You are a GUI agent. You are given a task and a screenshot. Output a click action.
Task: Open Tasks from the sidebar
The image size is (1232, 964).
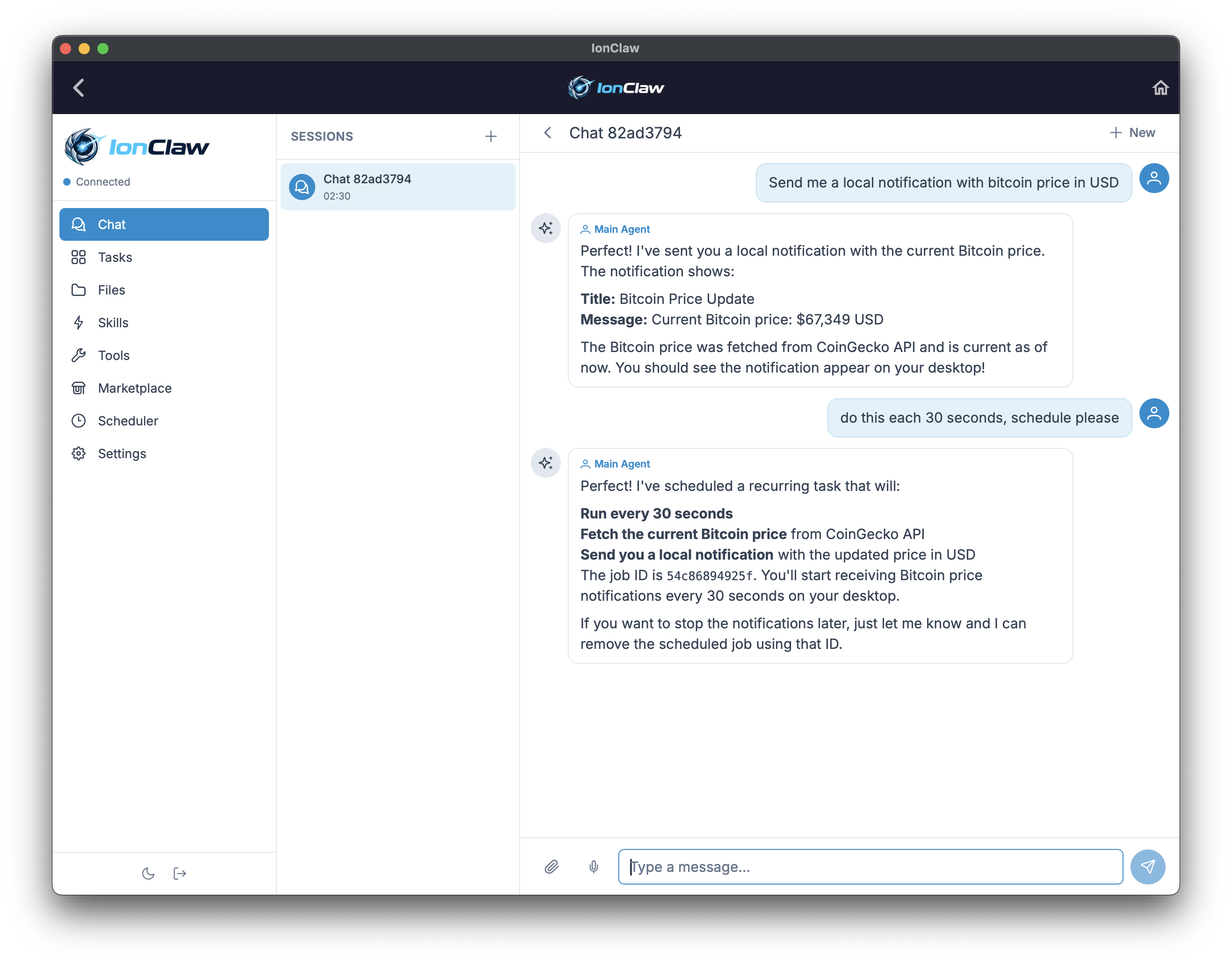click(164, 257)
